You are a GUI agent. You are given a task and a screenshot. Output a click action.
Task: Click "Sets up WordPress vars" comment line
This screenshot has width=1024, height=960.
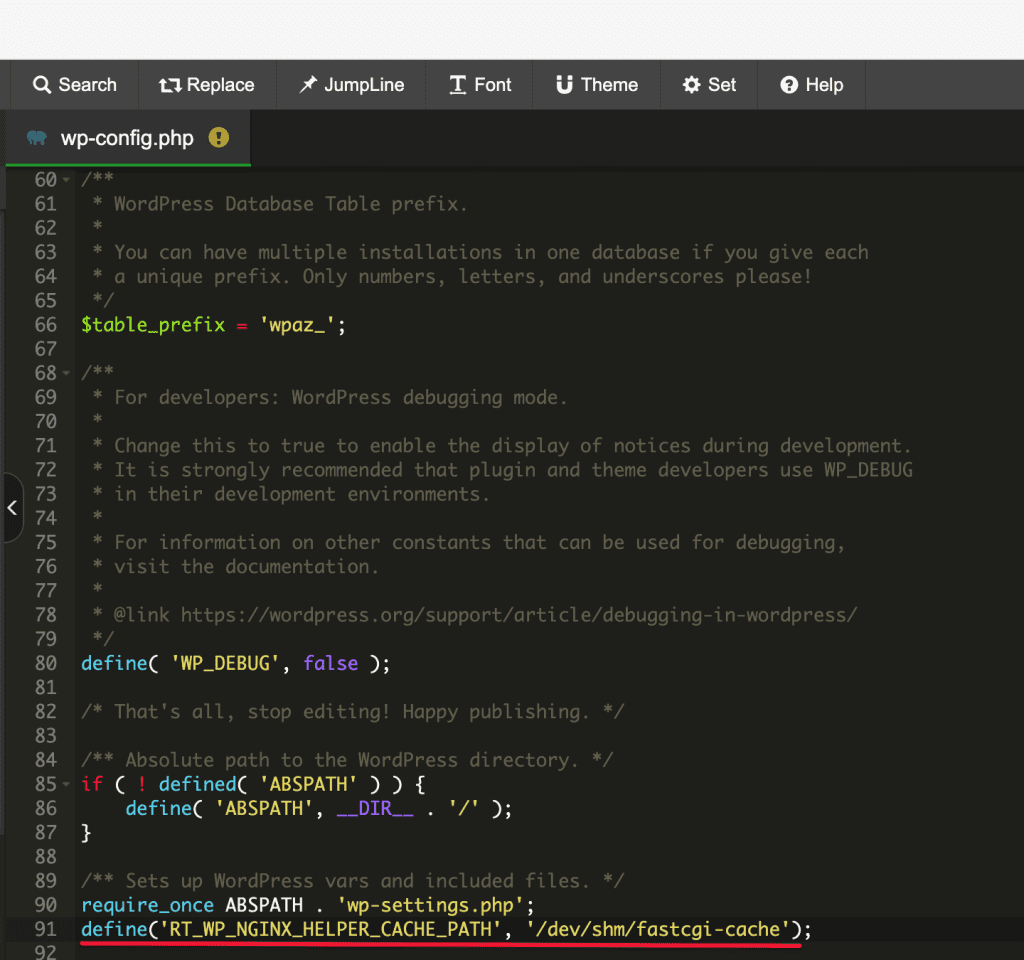[x=353, y=880]
